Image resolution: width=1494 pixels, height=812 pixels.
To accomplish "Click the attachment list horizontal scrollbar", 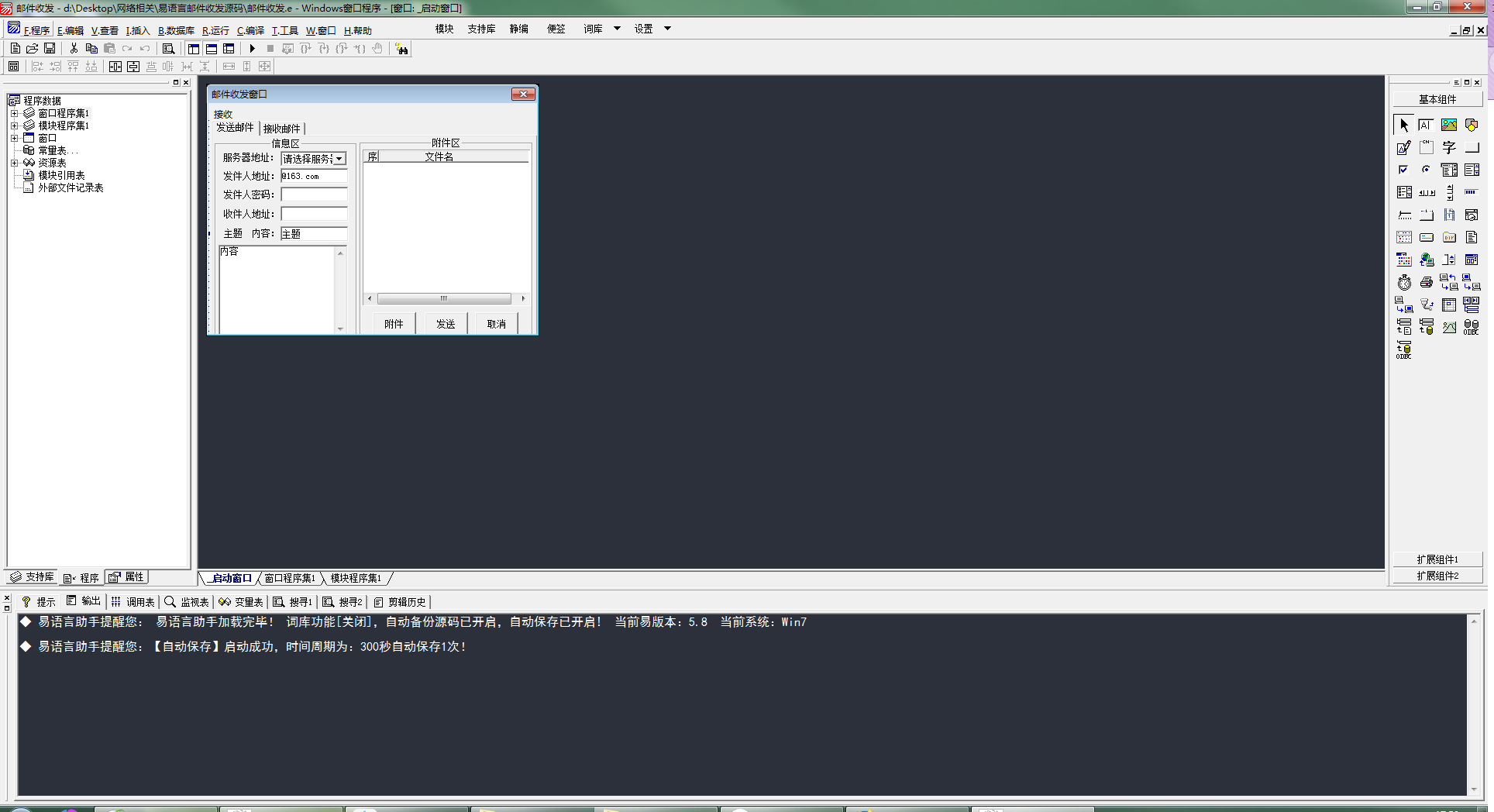I will [444, 298].
